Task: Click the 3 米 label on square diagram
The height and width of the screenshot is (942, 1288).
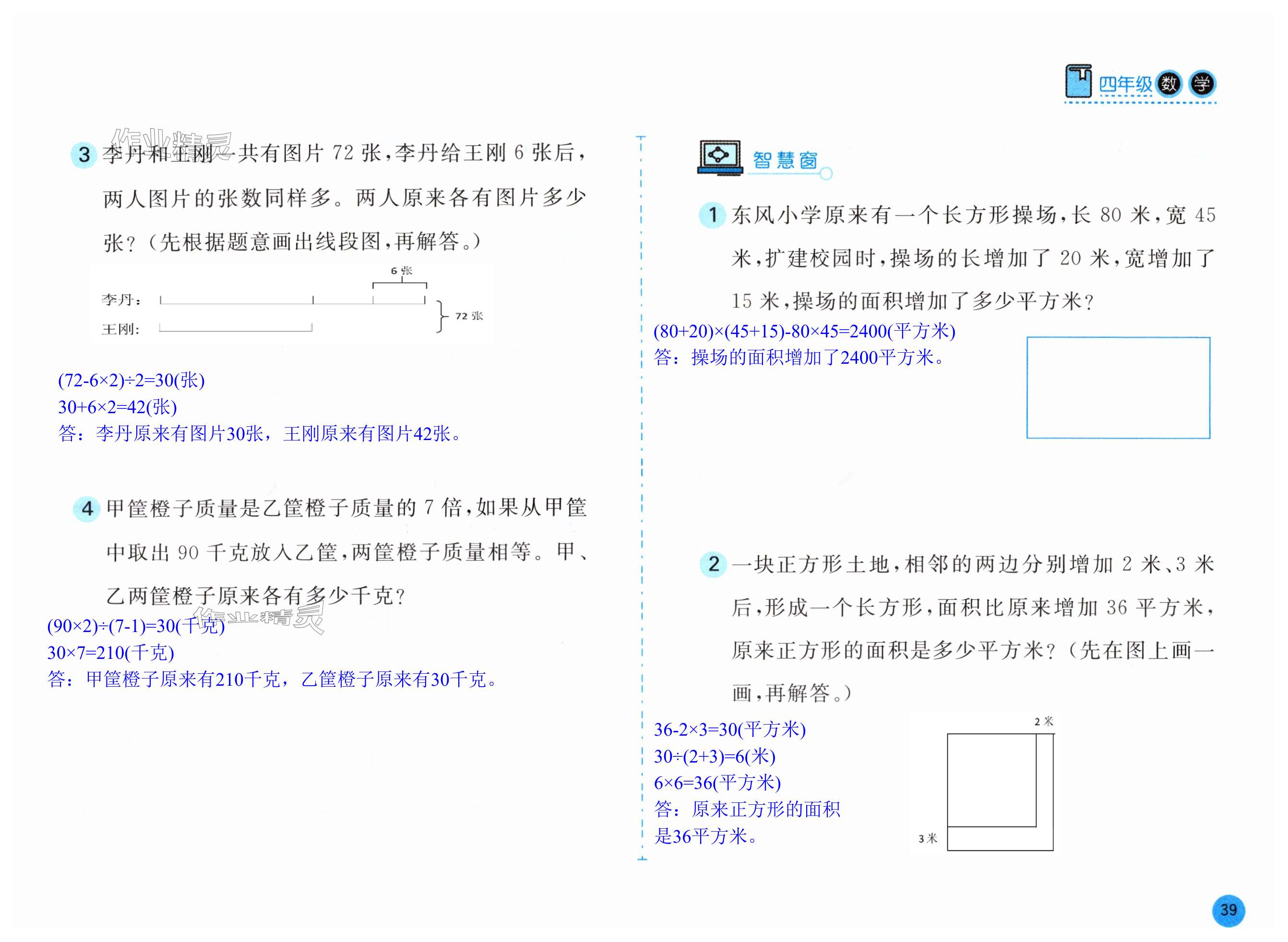Action: (x=928, y=838)
